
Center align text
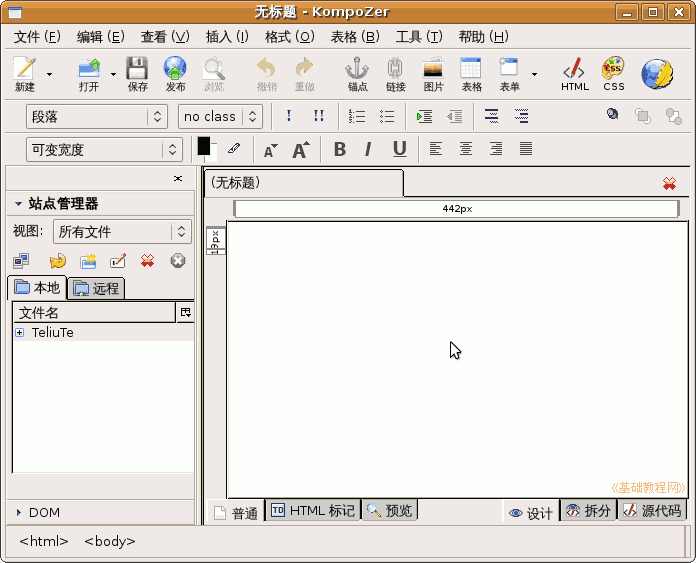tap(466, 149)
